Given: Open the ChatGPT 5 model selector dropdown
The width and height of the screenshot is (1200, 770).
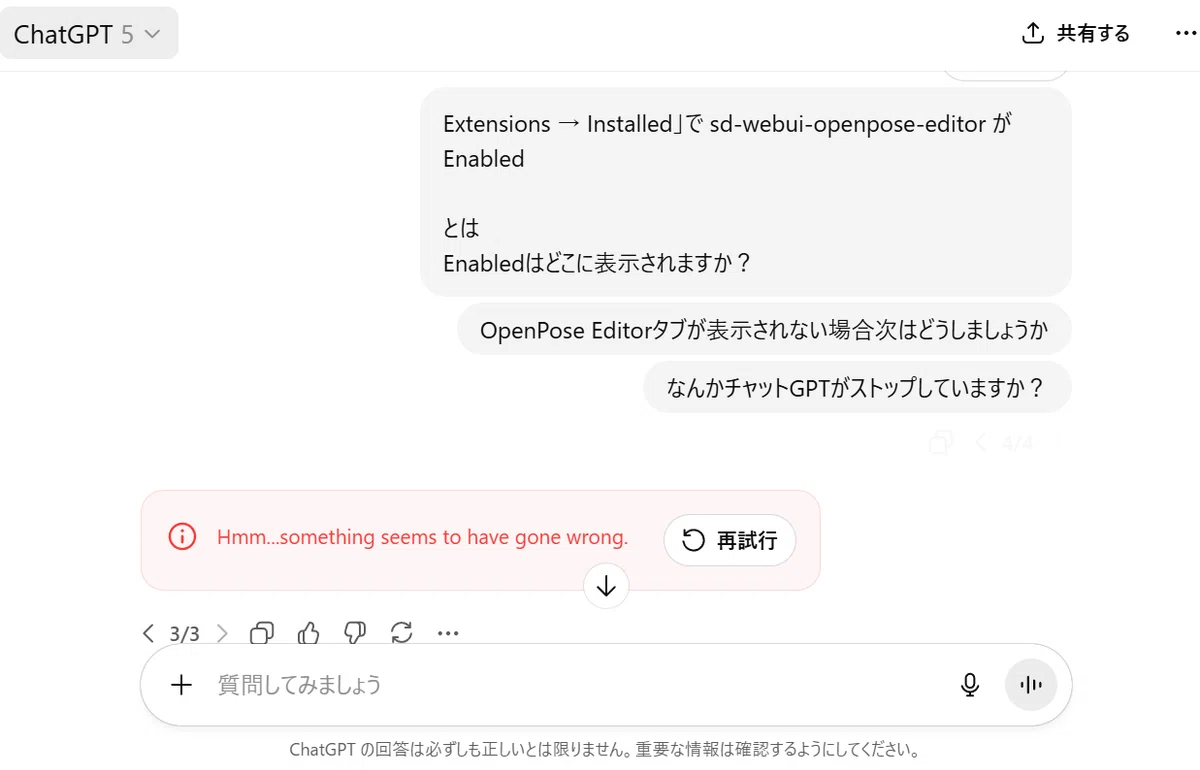Looking at the screenshot, I should [x=88, y=34].
